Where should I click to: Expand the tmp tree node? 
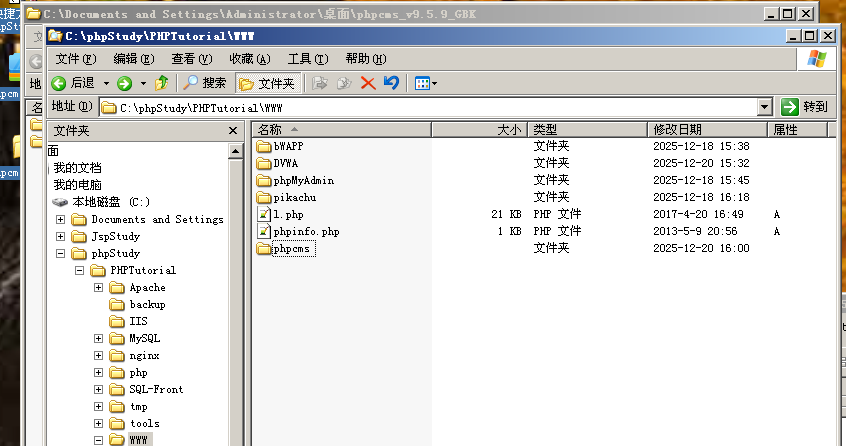pos(98,407)
